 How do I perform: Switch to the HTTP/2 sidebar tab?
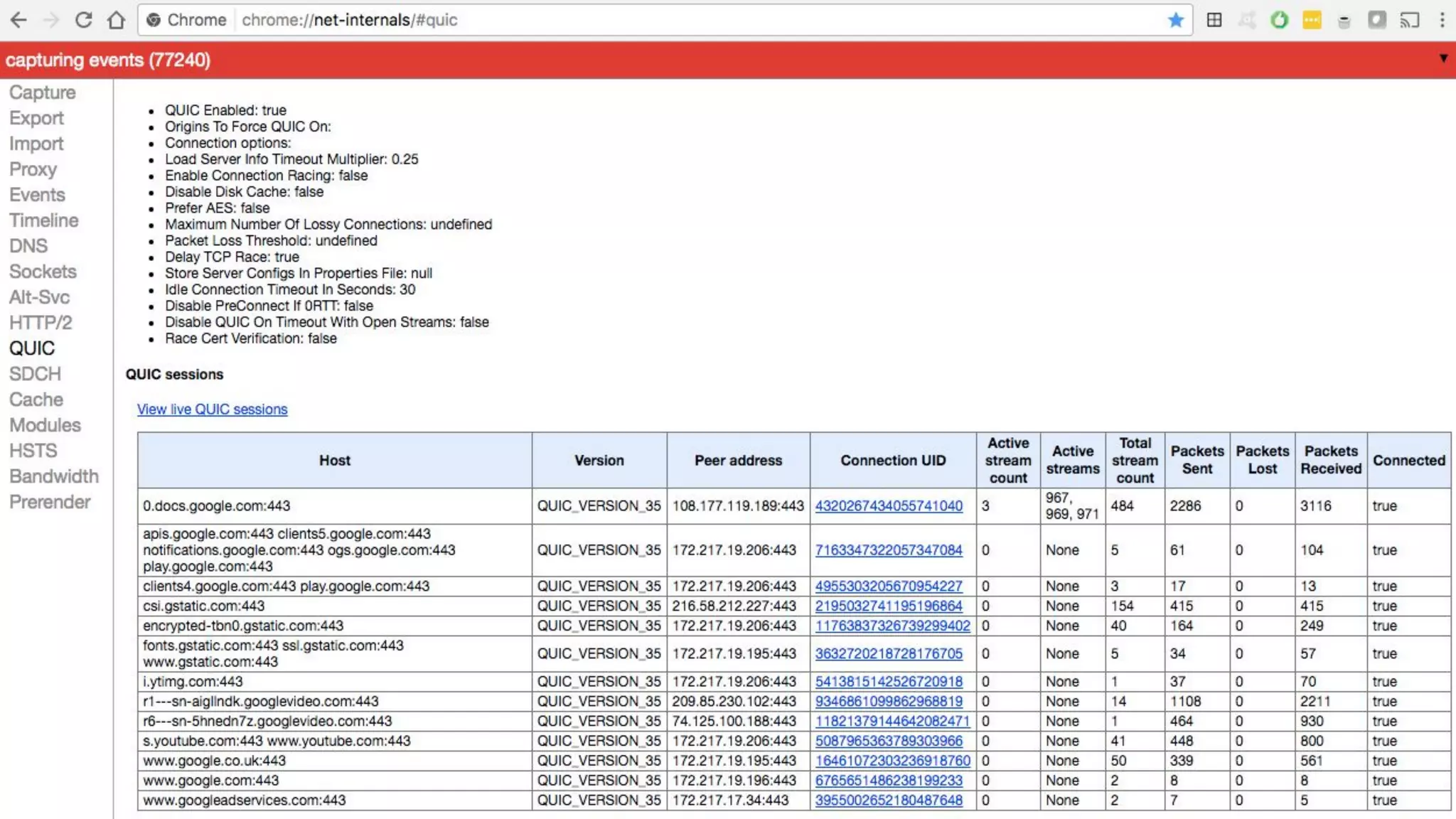point(41,323)
